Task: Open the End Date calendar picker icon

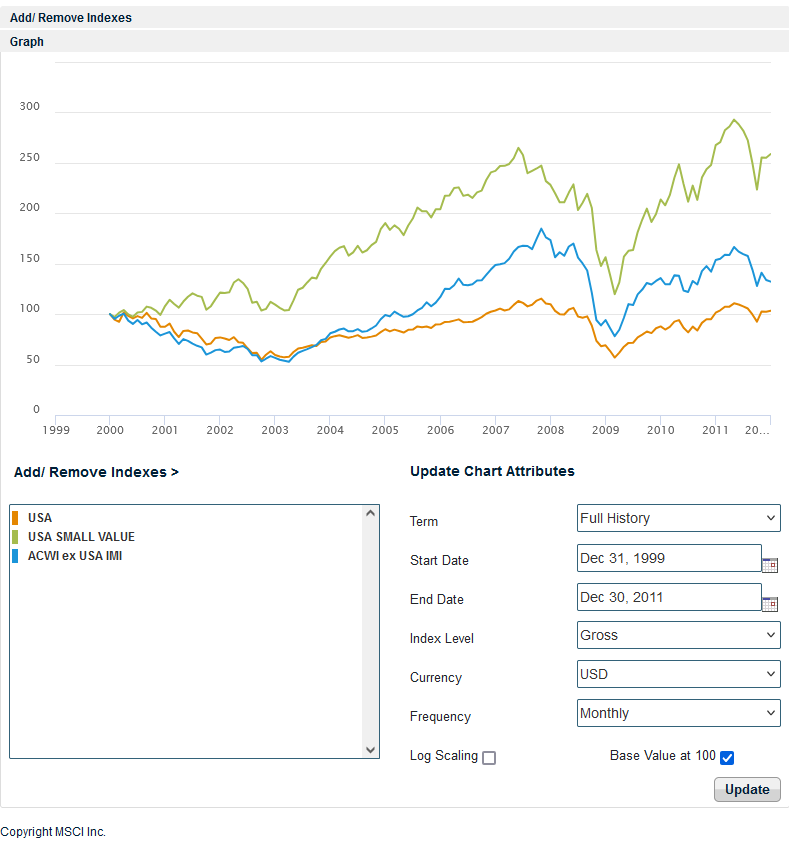Action: pos(770,604)
